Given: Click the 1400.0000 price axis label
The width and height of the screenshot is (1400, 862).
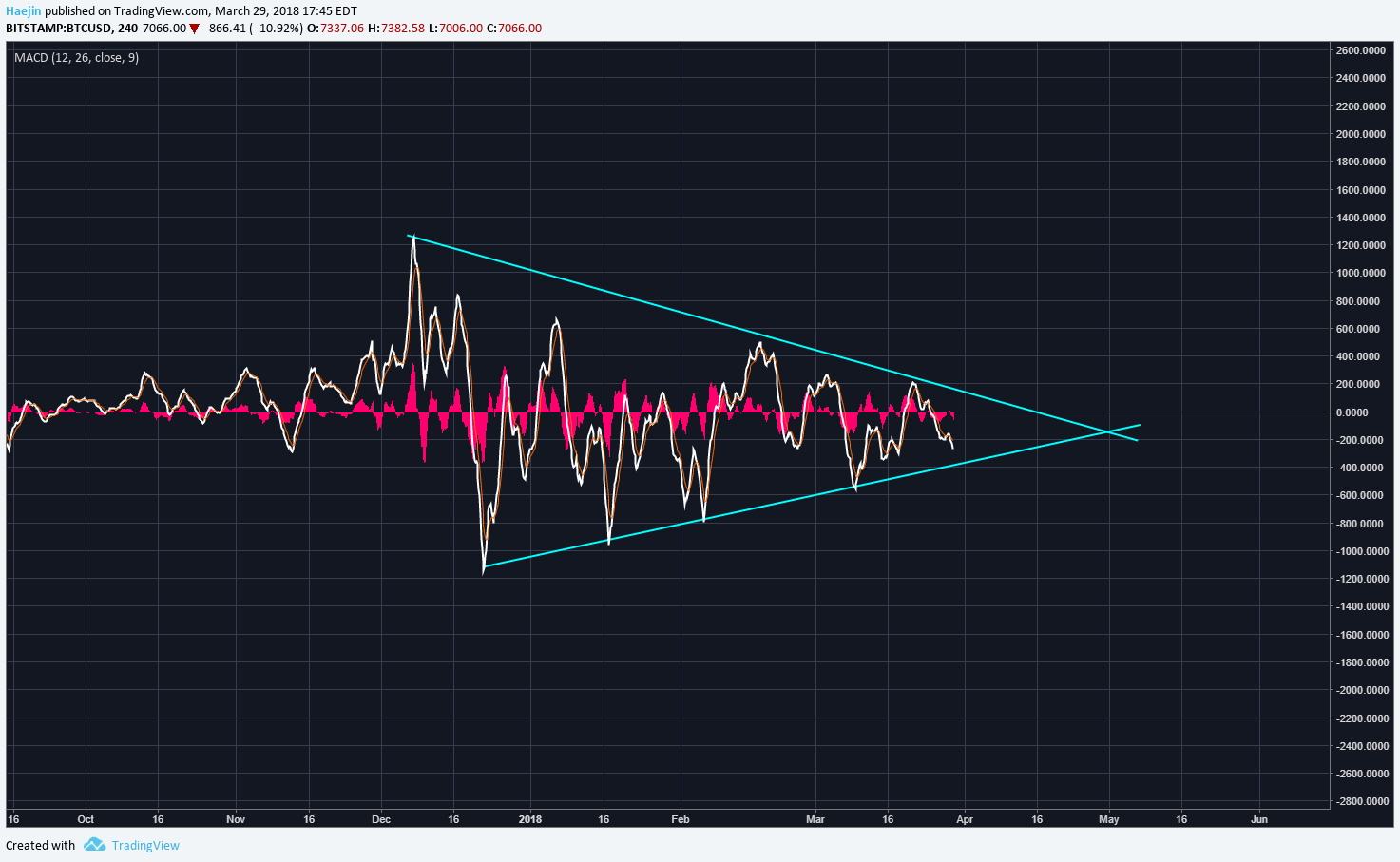Looking at the screenshot, I should (1360, 218).
